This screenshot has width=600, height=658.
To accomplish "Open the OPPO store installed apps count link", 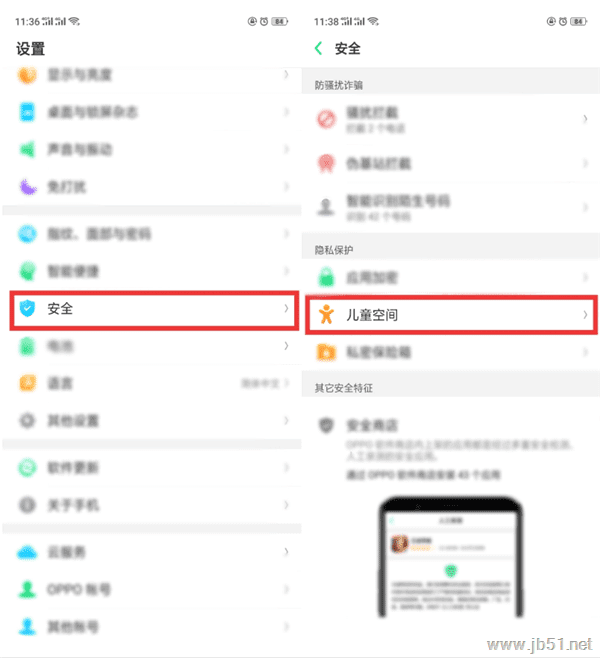I will [423, 475].
